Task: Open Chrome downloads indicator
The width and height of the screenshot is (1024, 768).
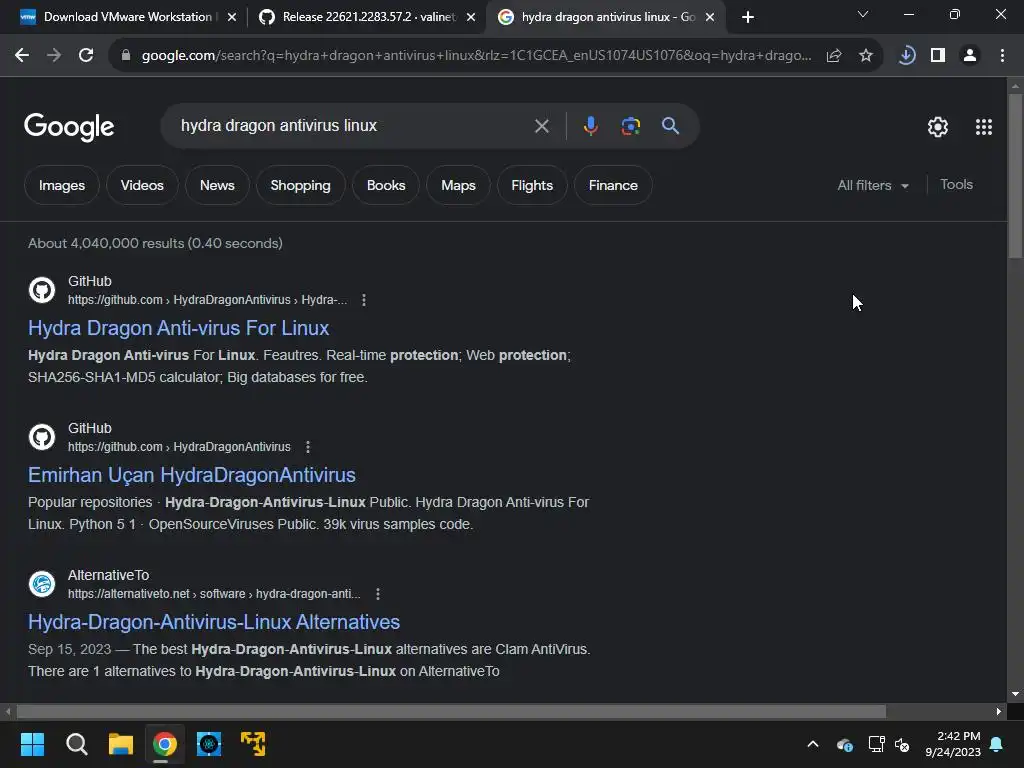Action: coord(906,56)
